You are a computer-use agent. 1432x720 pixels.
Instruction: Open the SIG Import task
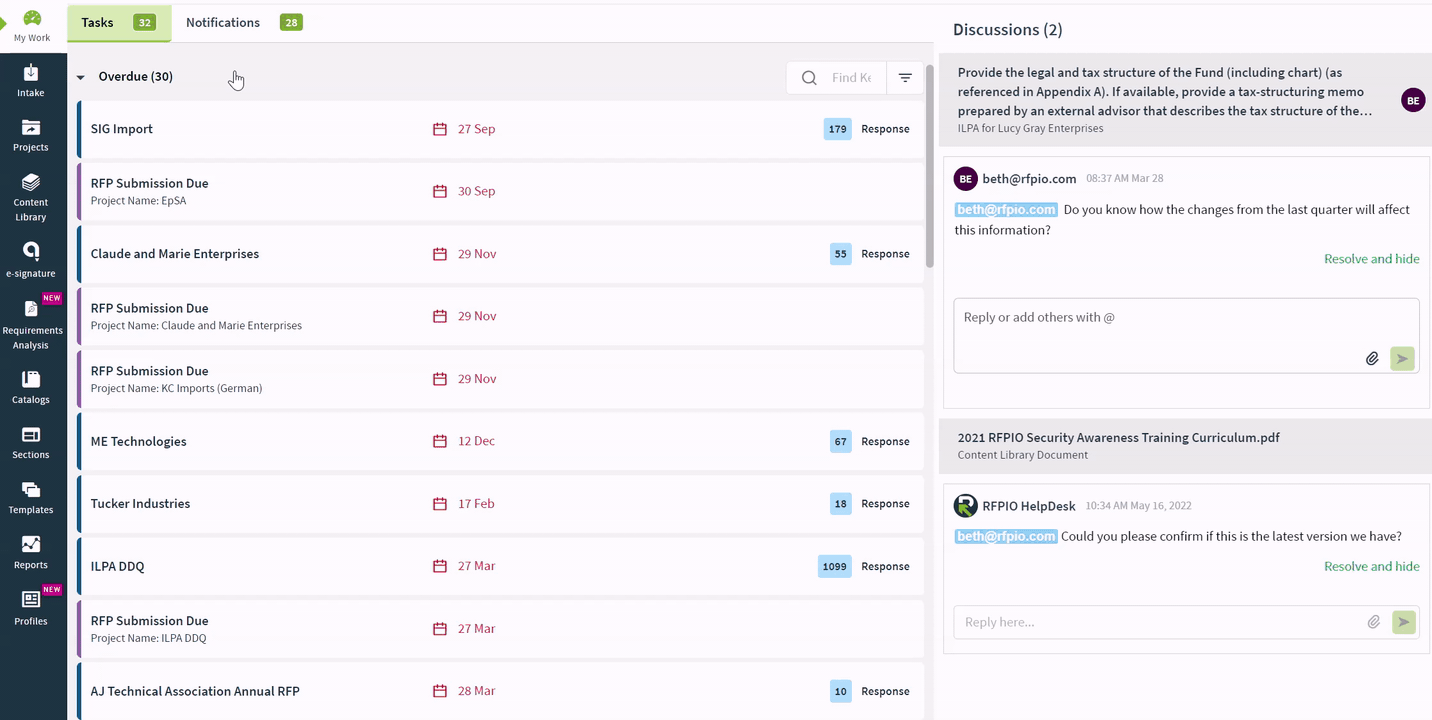[x=501, y=129]
